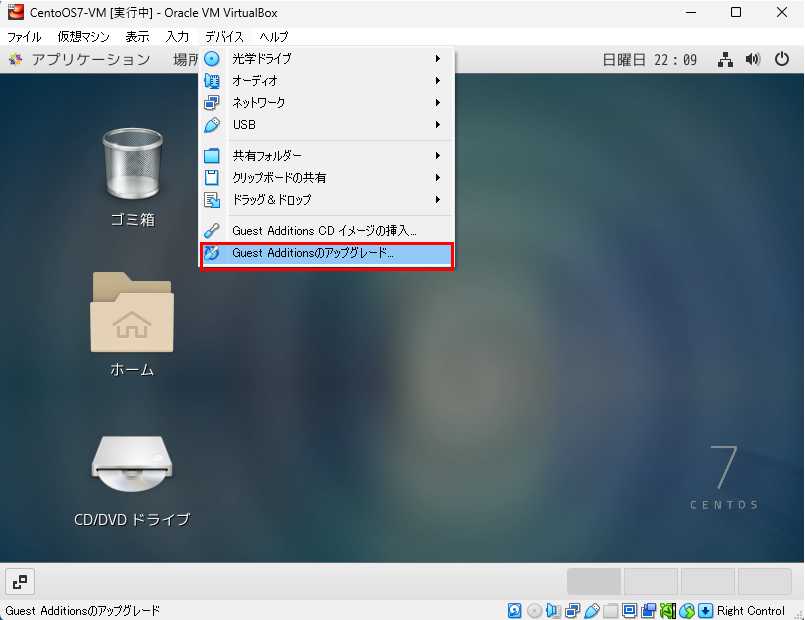Switch to first workspace in bottom-right switcher
Image resolution: width=805 pixels, height=620 pixels.
[x=594, y=581]
